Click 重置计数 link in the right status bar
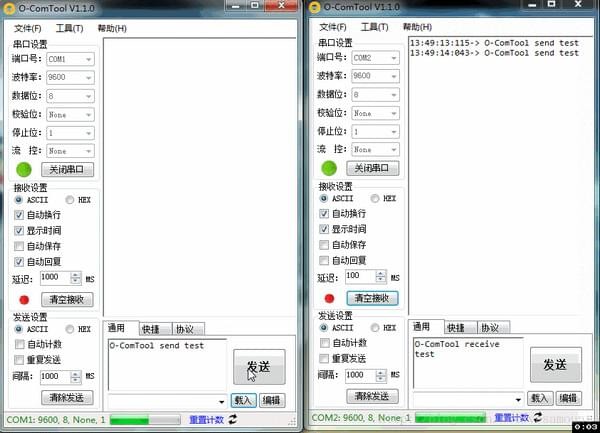 coord(511,417)
